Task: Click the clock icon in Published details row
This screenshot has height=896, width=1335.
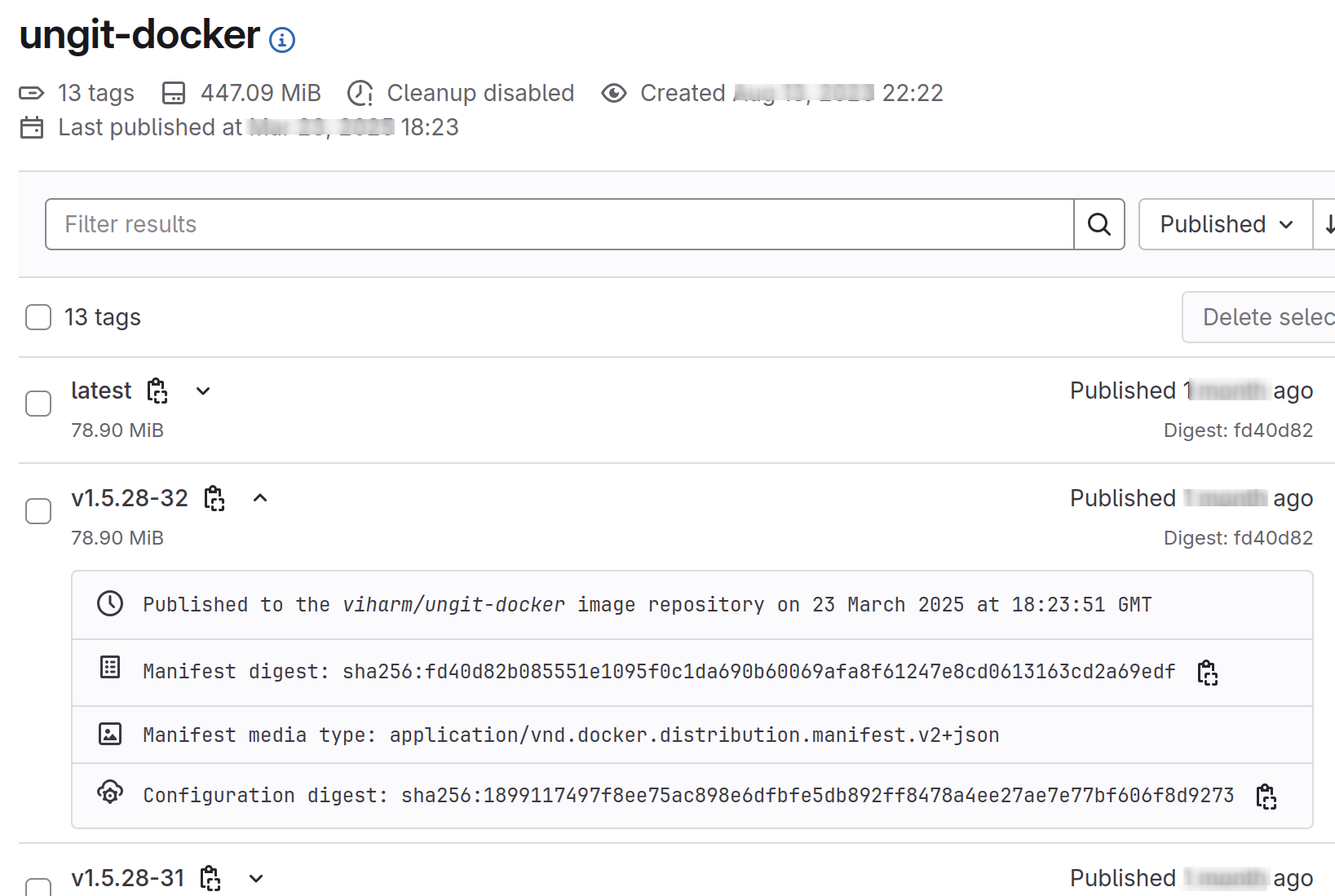Action: click(110, 603)
